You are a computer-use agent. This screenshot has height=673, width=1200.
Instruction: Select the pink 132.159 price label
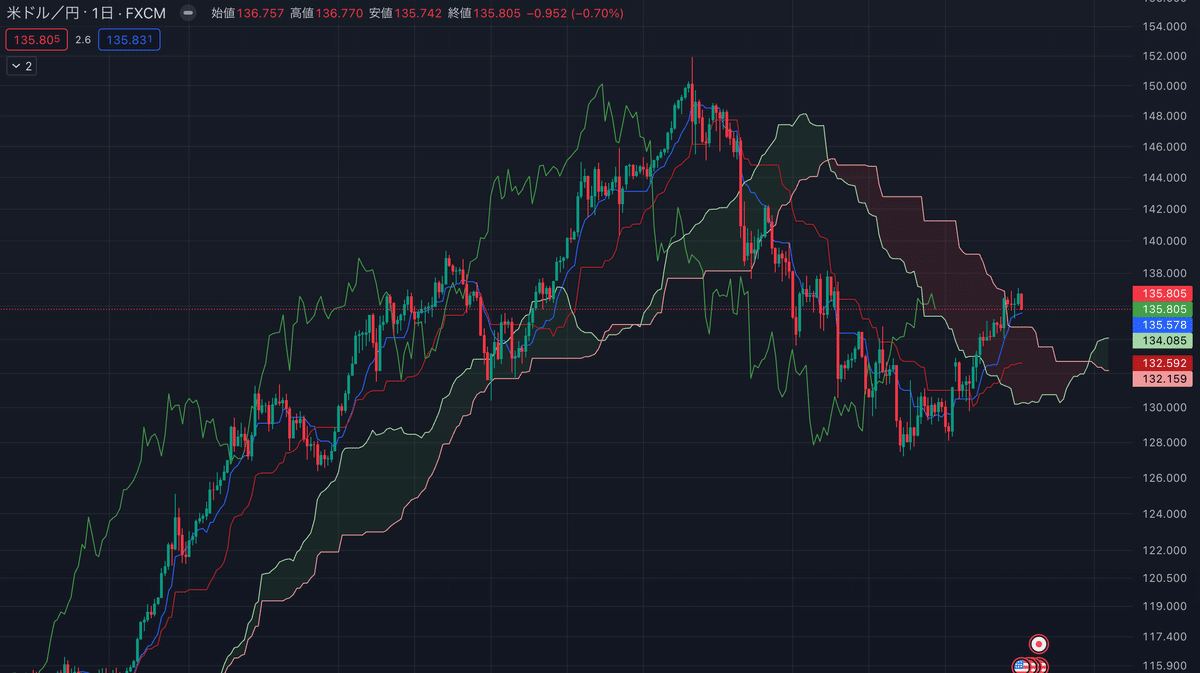tap(1163, 379)
